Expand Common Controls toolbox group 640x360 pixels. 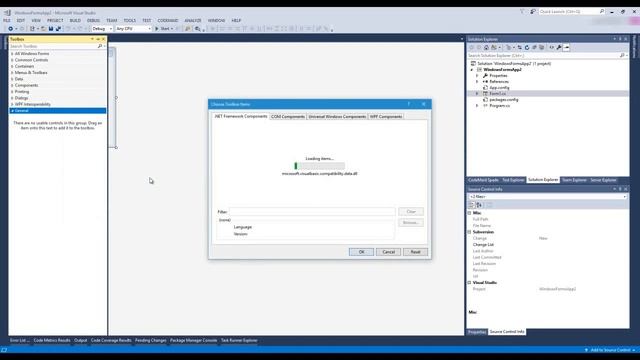click(x=12, y=60)
